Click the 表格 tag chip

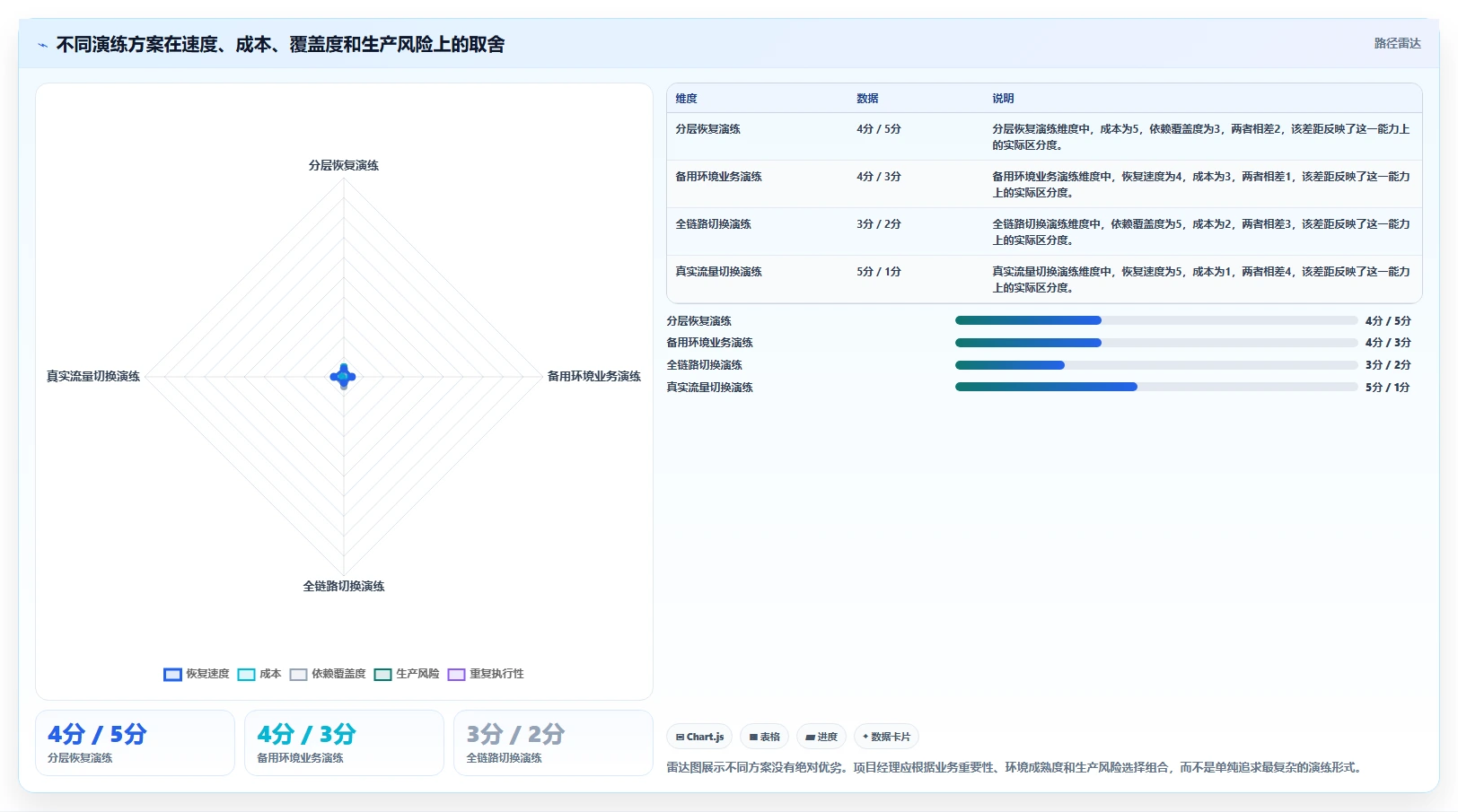click(x=764, y=737)
